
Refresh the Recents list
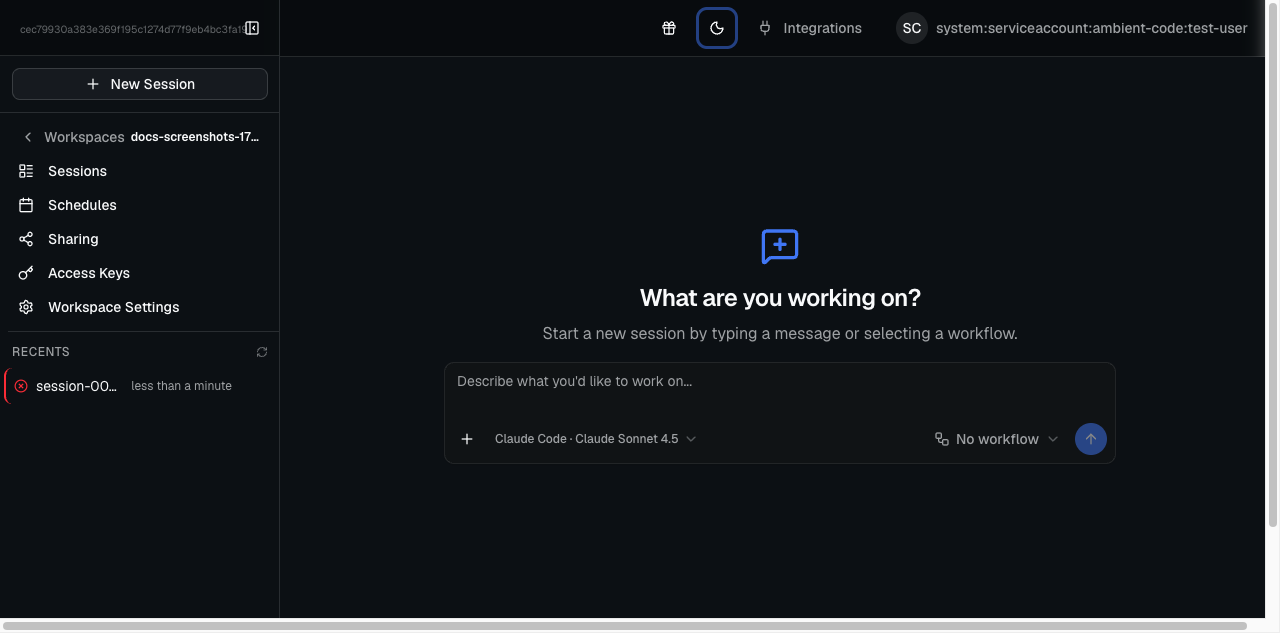261,351
